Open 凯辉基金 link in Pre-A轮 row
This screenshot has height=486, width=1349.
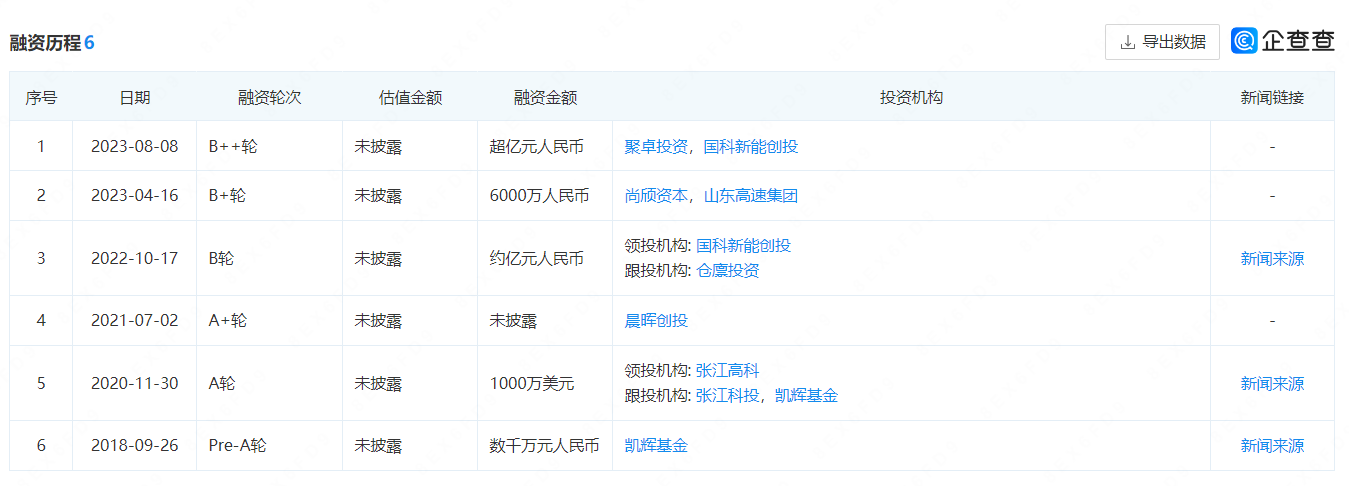656,446
